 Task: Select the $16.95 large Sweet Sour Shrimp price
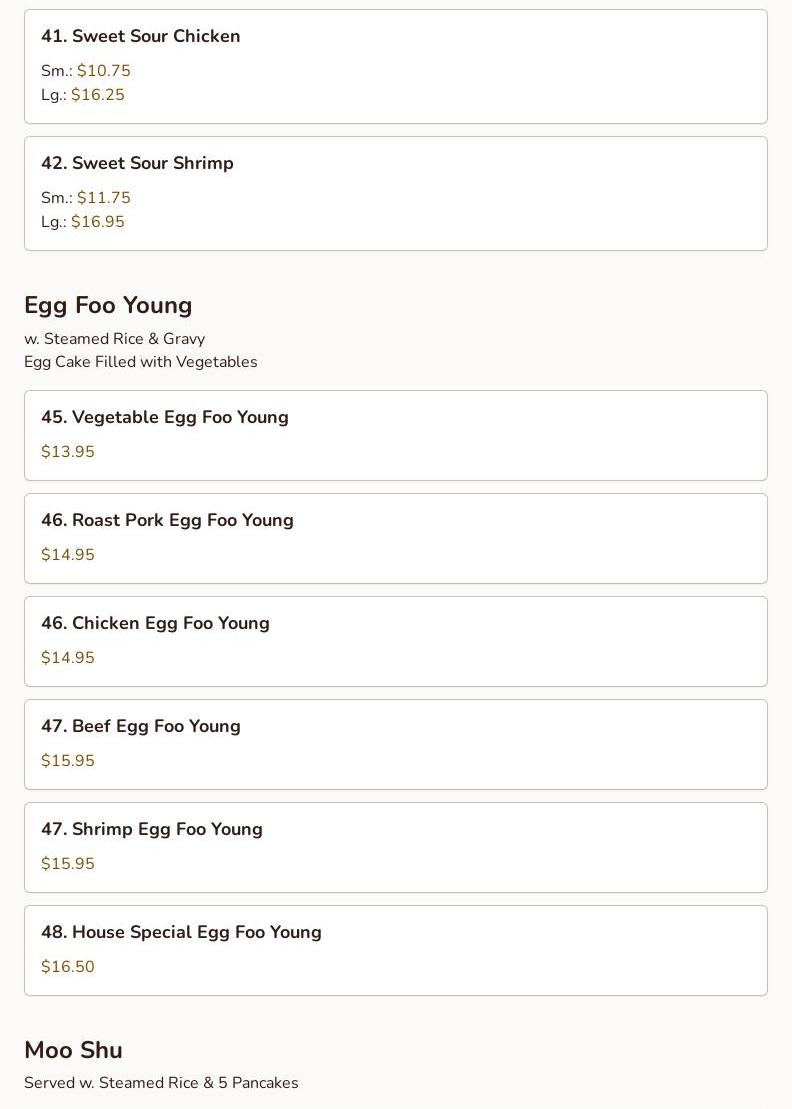(97, 222)
